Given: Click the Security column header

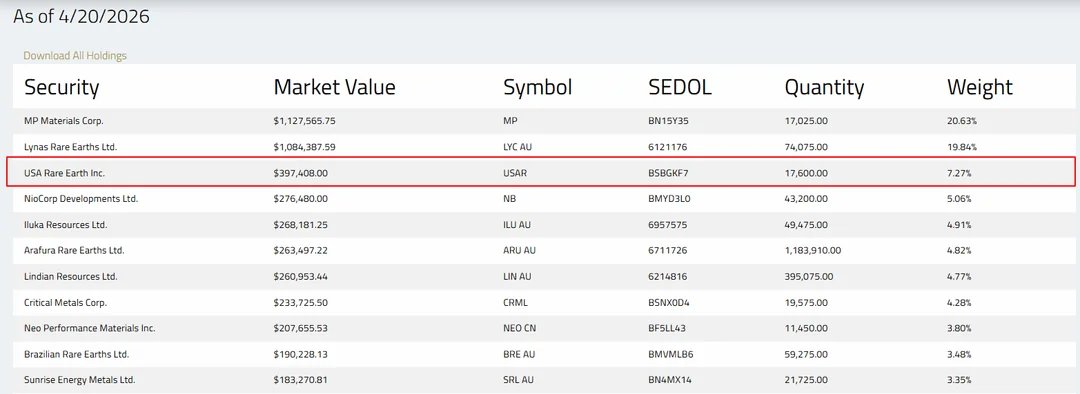Looking at the screenshot, I should [62, 87].
